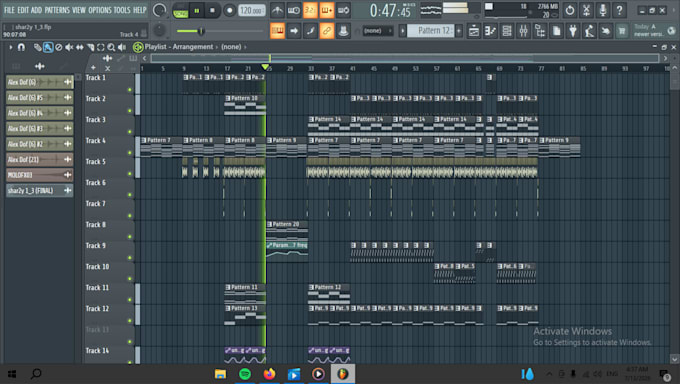Open the Browser folder-tree icon
Viewport: 680px width, 384px height.
[x=540, y=31]
